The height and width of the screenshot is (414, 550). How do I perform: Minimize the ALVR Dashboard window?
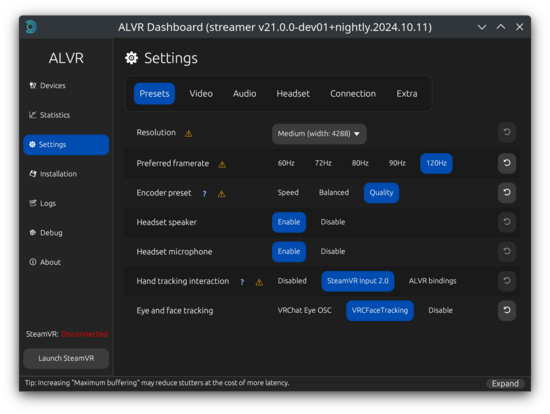point(482,27)
